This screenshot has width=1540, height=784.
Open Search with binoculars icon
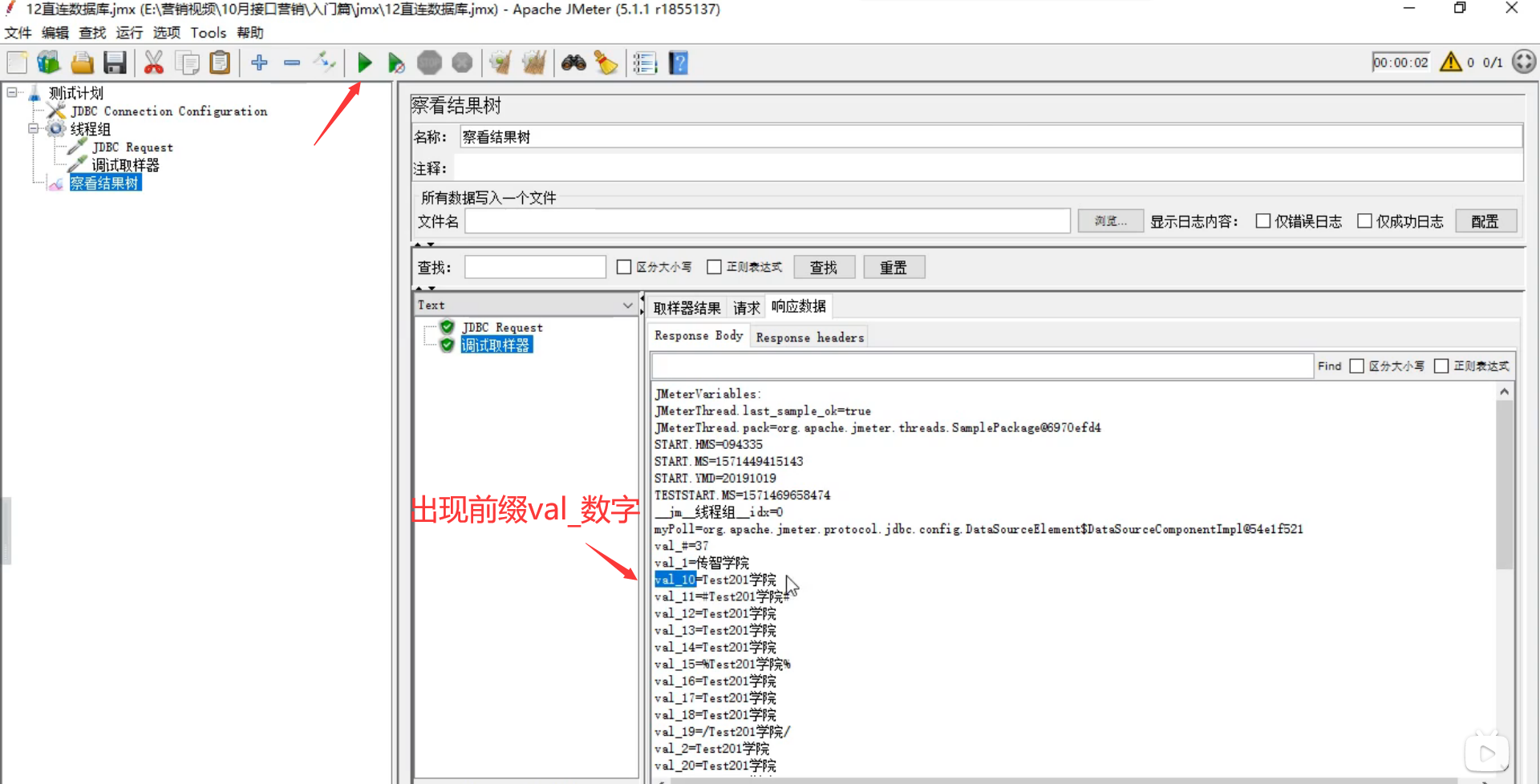coord(573,63)
